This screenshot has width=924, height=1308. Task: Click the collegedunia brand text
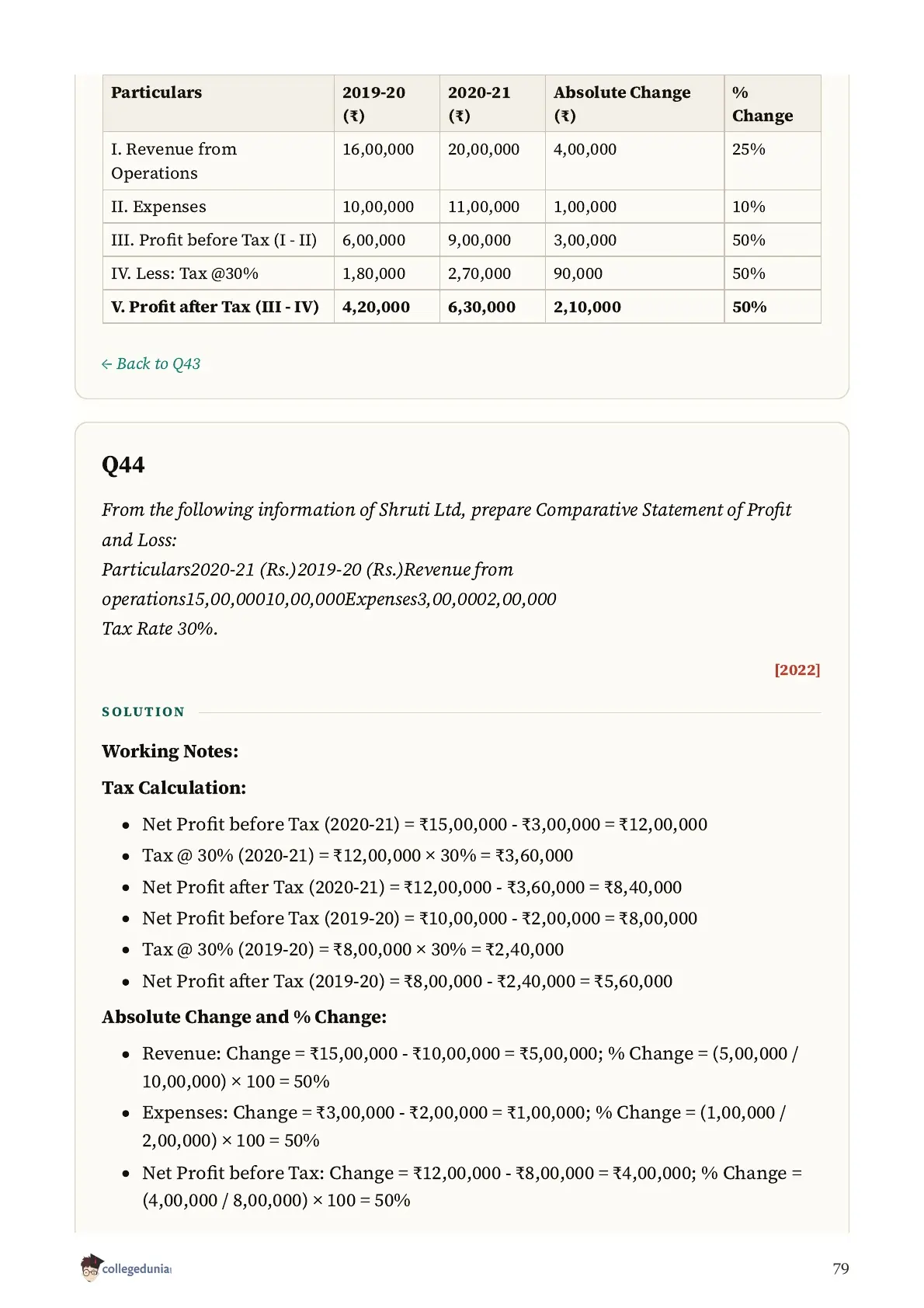click(x=137, y=1268)
